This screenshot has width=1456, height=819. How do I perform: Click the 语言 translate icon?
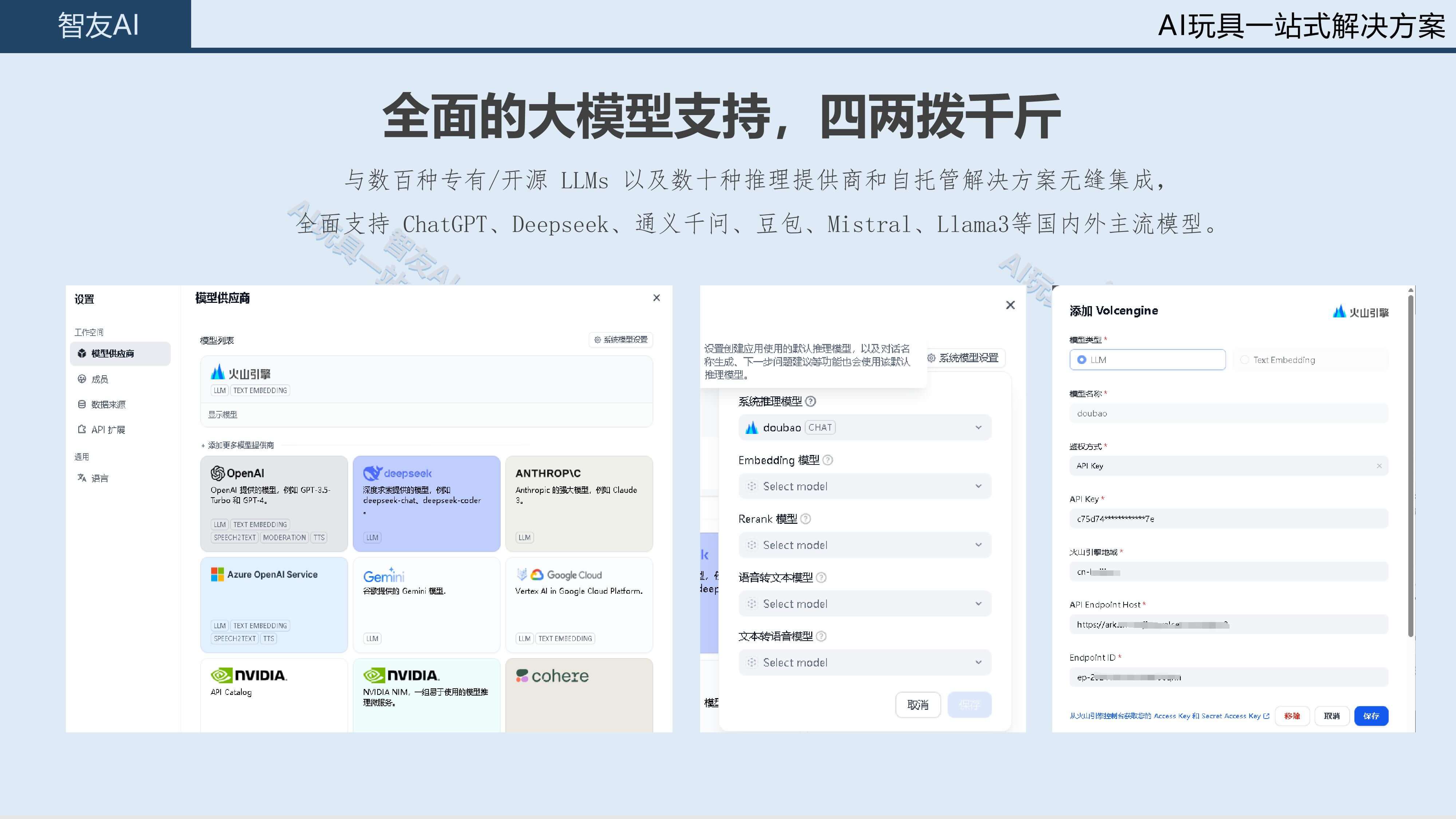(82, 478)
